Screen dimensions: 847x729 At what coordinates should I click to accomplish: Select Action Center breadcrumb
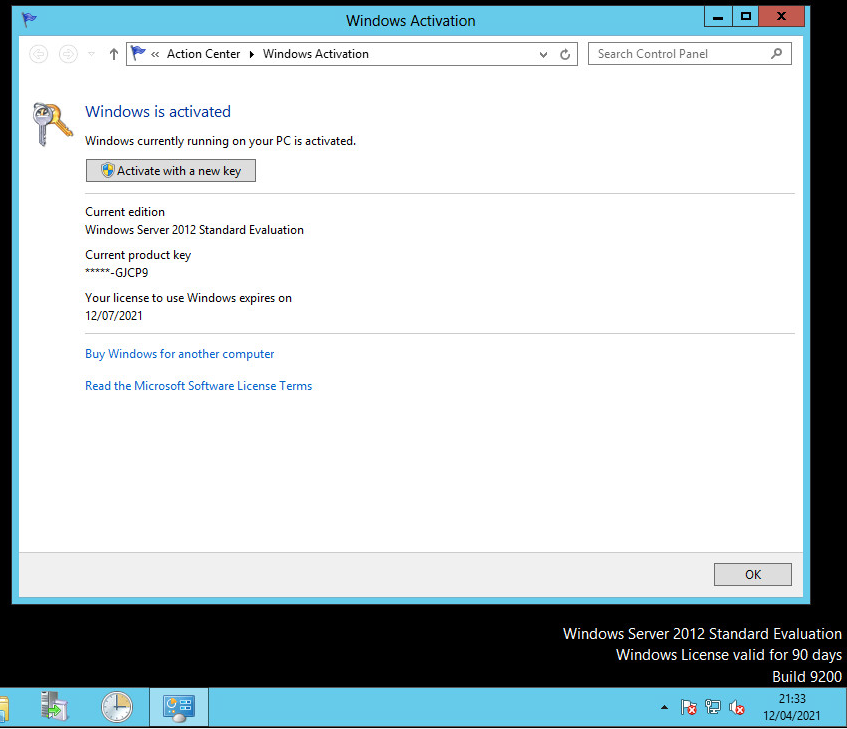coord(203,54)
